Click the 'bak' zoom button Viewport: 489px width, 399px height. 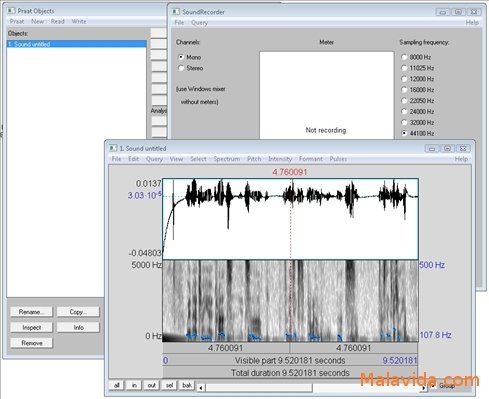click(187, 385)
